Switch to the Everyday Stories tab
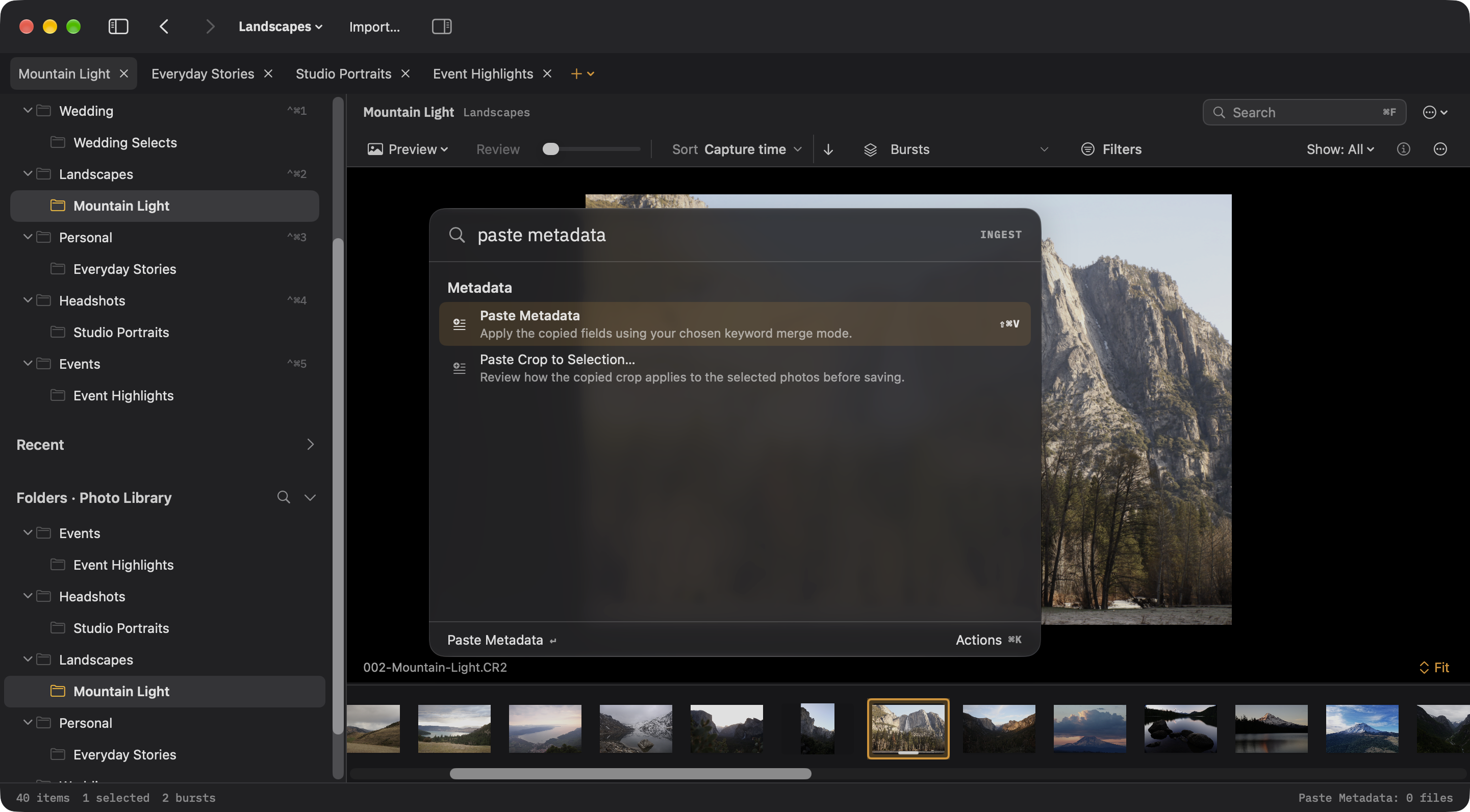The width and height of the screenshot is (1470, 812). [202, 73]
